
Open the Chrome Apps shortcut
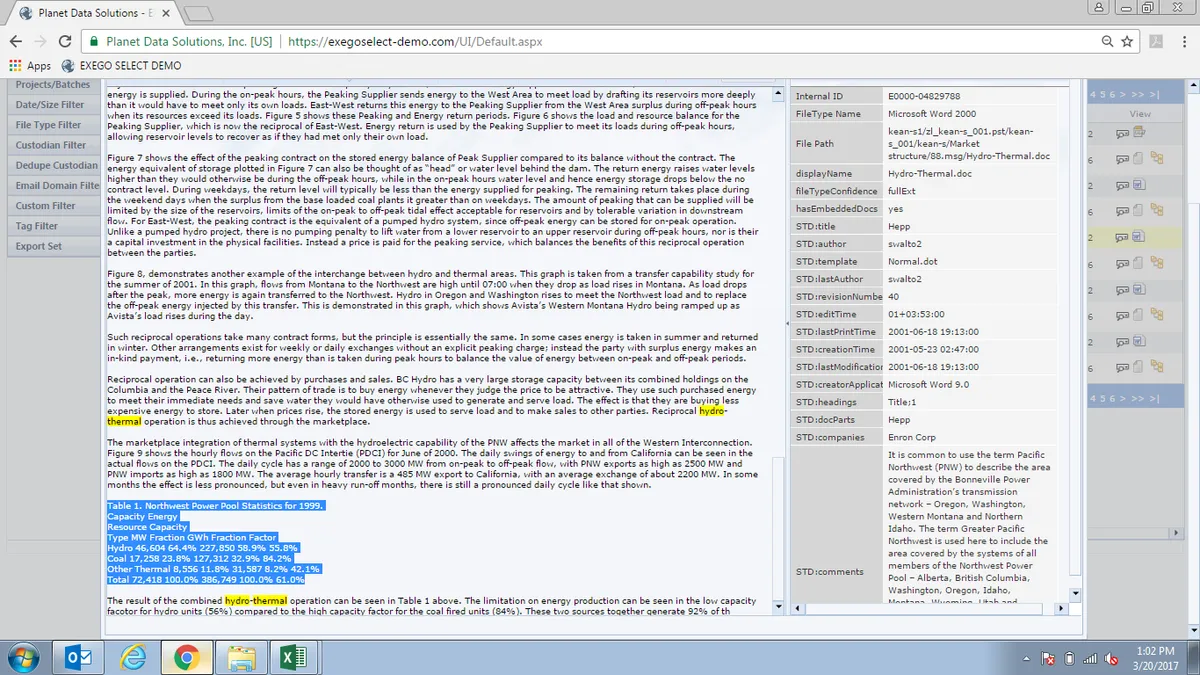pos(30,66)
